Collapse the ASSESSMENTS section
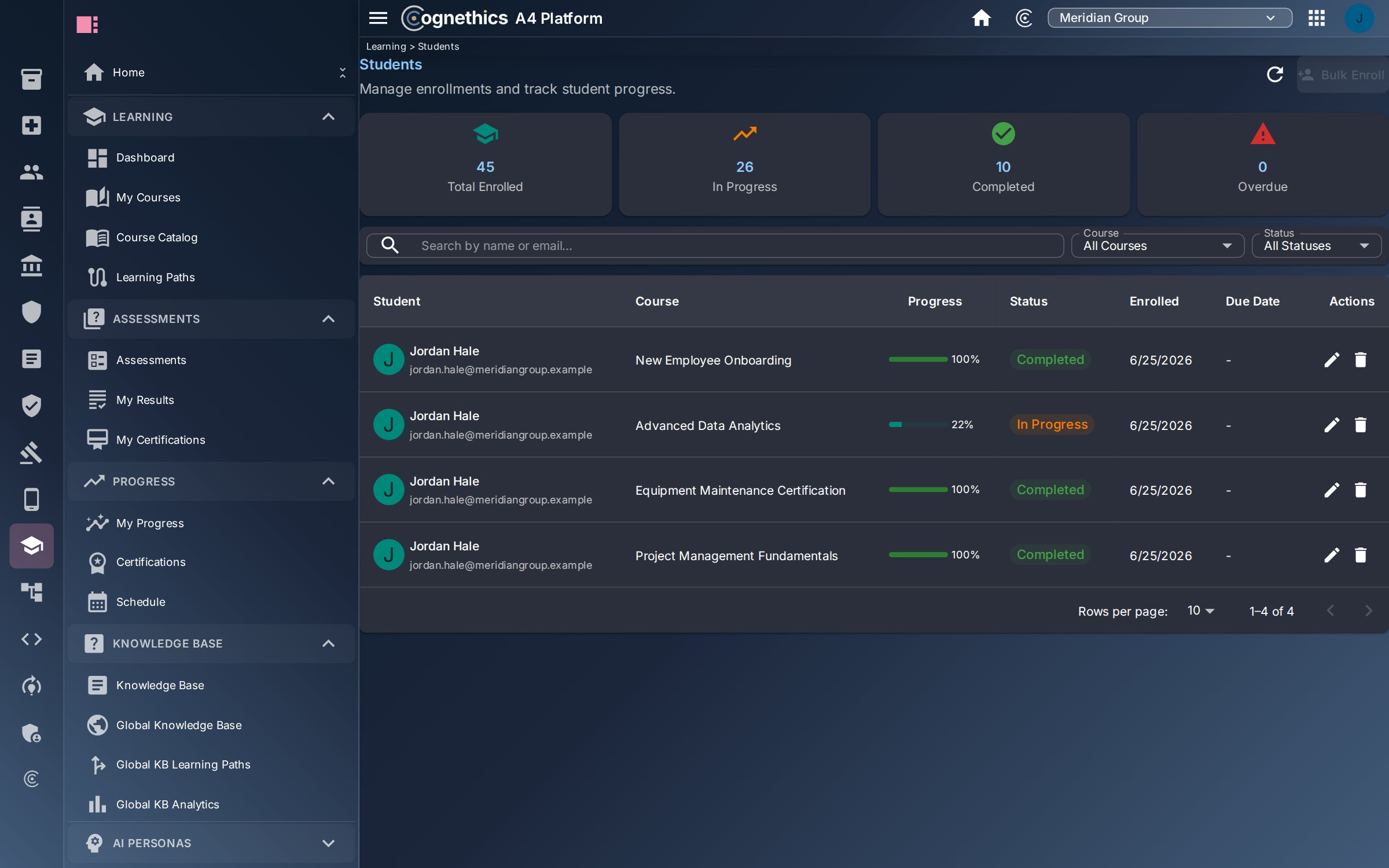This screenshot has width=1389, height=868. tap(328, 319)
